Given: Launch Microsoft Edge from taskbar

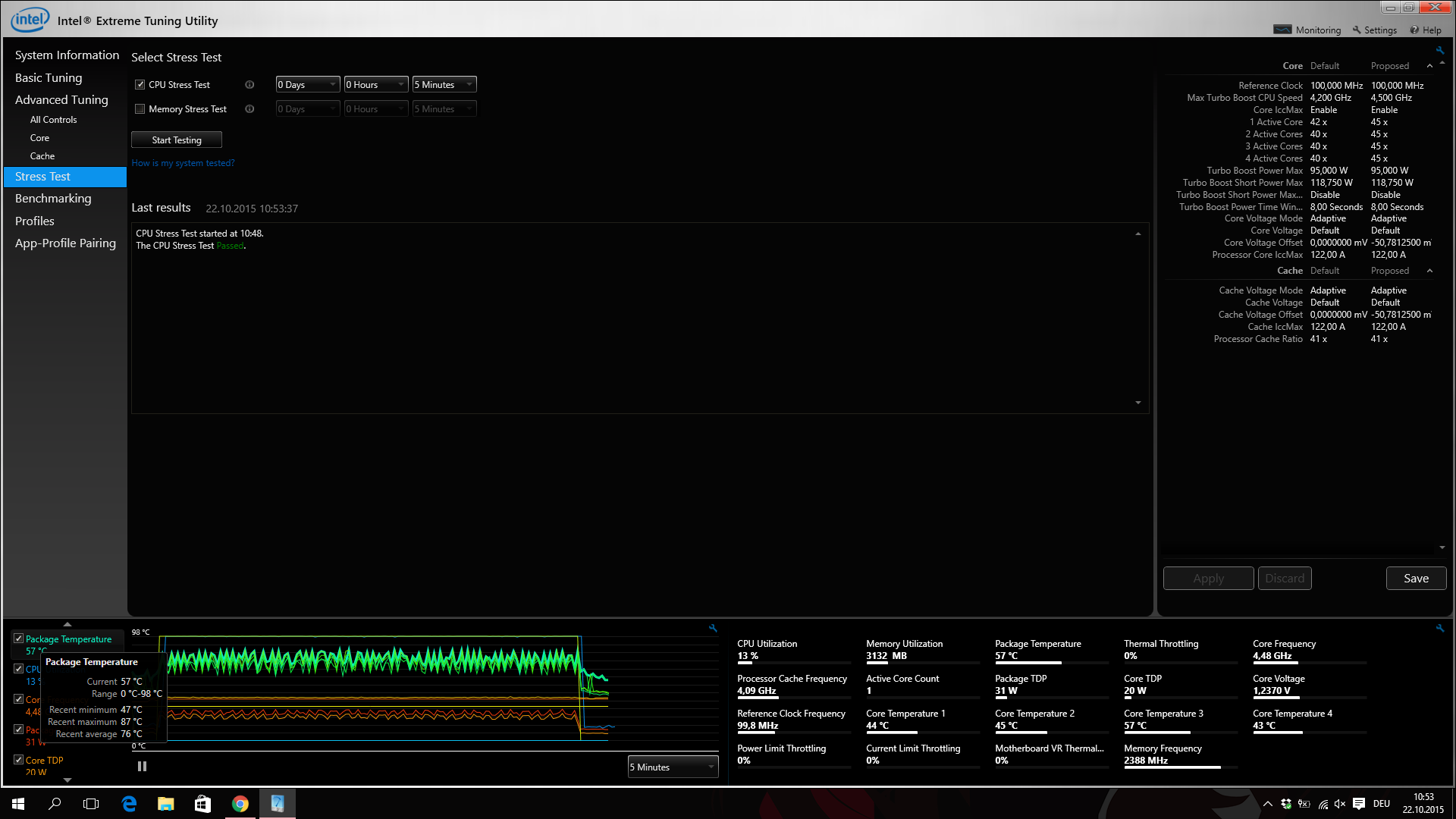Looking at the screenshot, I should tap(129, 804).
